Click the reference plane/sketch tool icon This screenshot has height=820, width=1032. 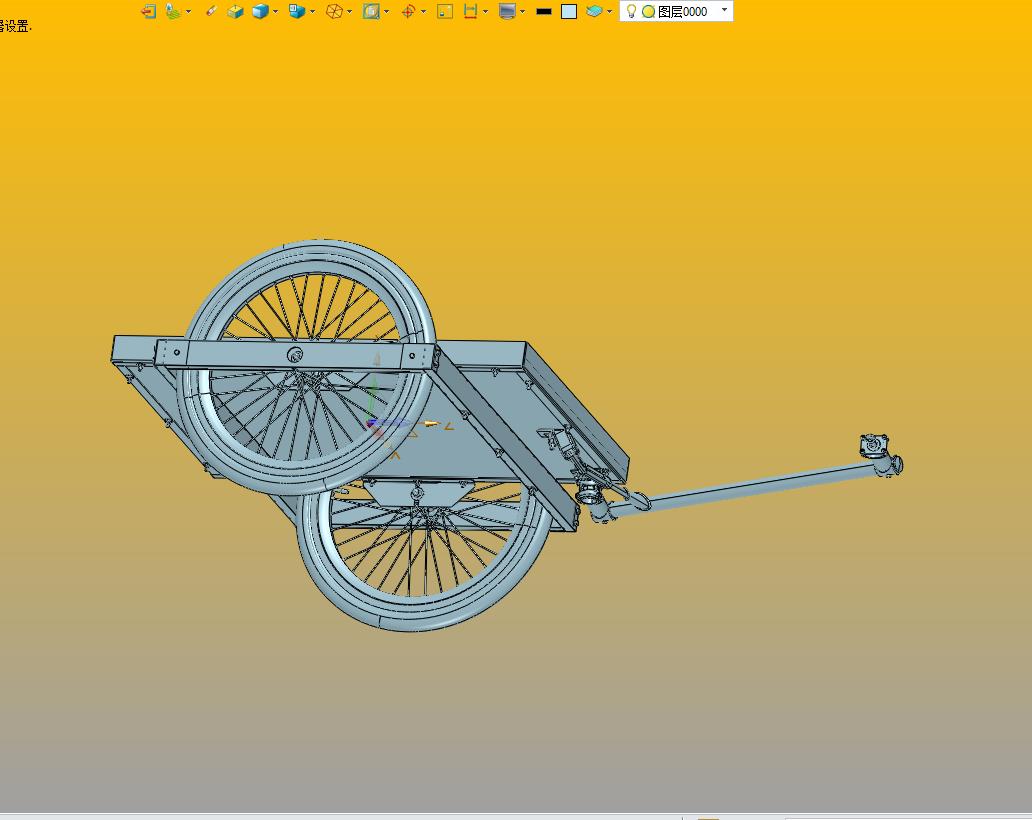[173, 11]
